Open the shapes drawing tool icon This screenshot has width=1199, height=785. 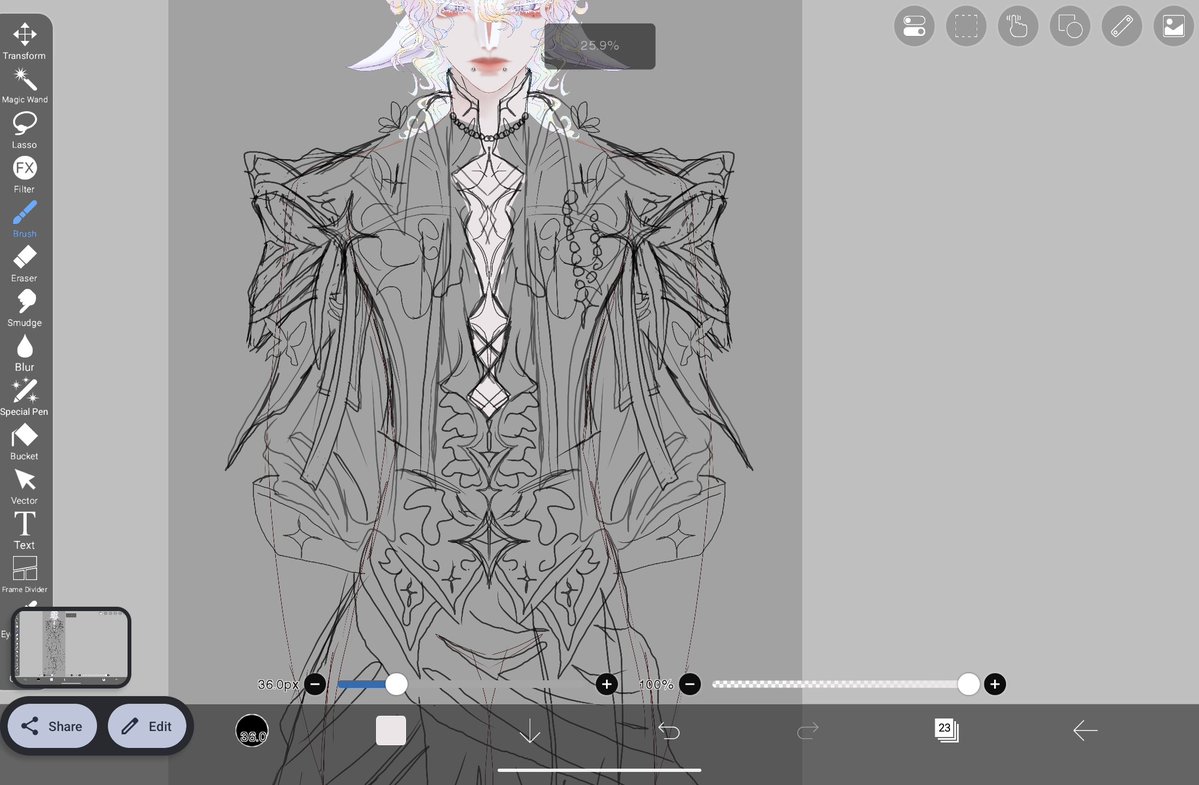[1070, 26]
